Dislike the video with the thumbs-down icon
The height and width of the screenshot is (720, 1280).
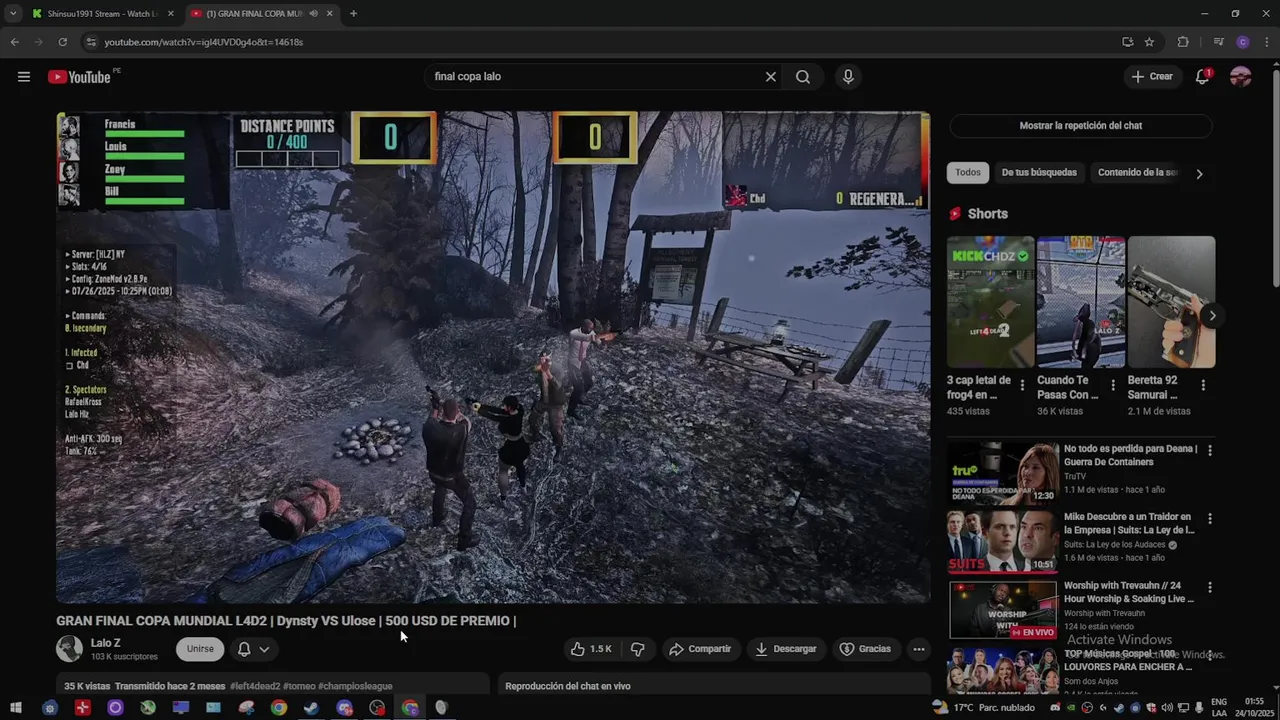(637, 649)
